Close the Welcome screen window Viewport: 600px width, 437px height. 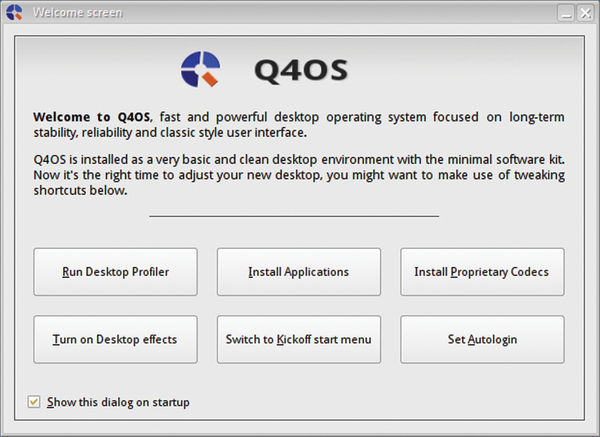(x=585, y=13)
